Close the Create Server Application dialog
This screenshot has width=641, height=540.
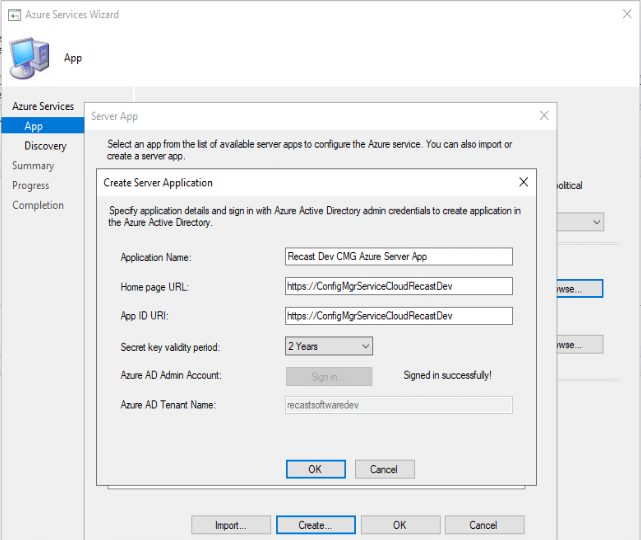click(x=523, y=182)
